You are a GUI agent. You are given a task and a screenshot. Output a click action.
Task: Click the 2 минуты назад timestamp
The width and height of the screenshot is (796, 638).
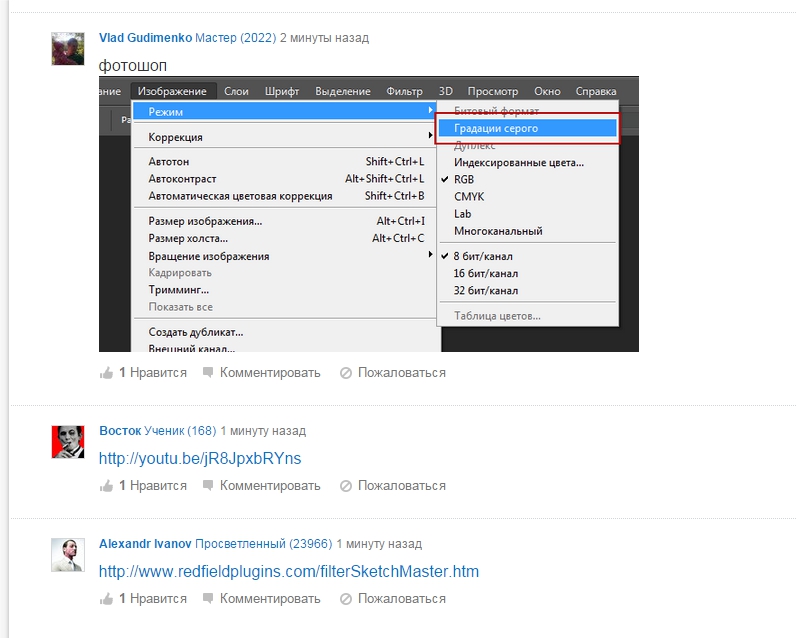(x=324, y=38)
